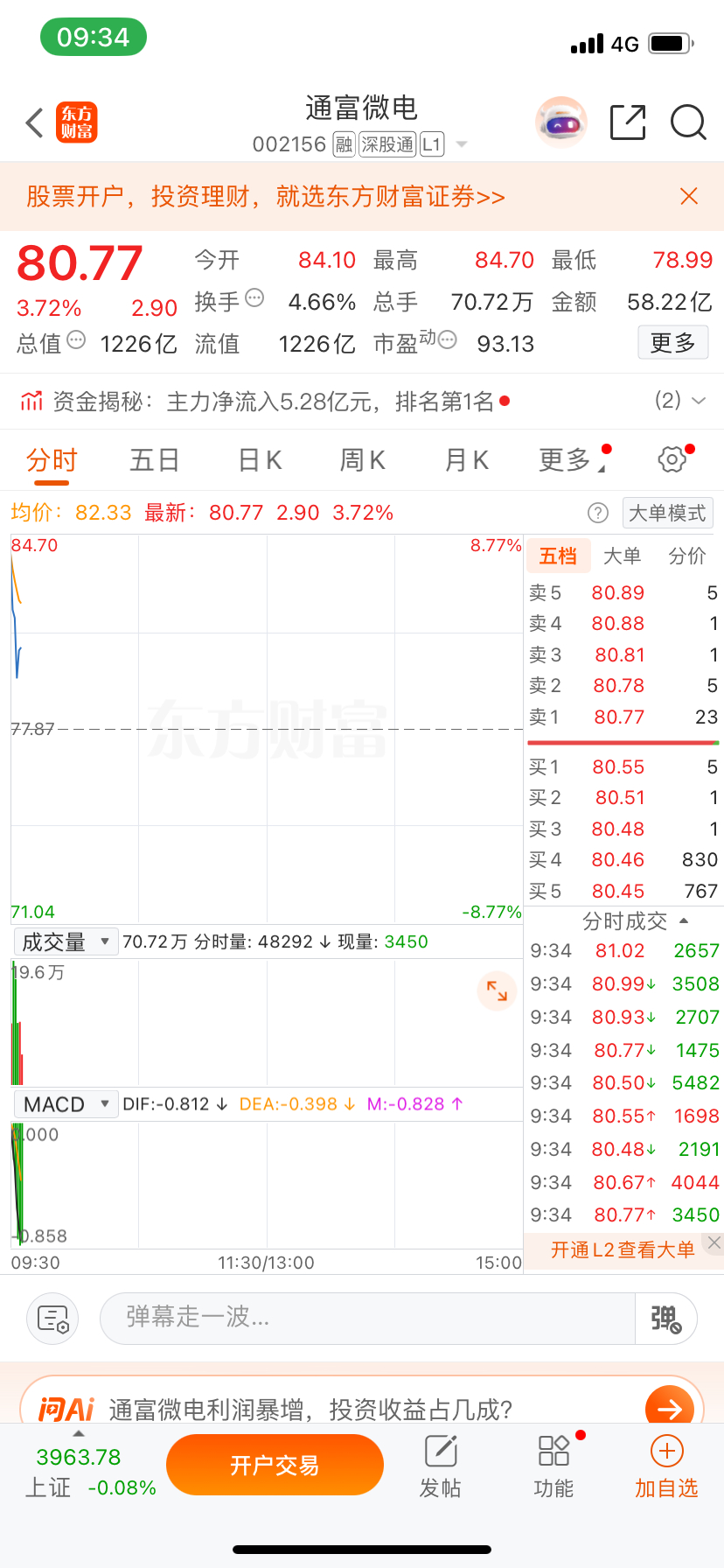Switch to the 分价 tab
The width and height of the screenshot is (724, 1568).
pyautogui.click(x=687, y=556)
